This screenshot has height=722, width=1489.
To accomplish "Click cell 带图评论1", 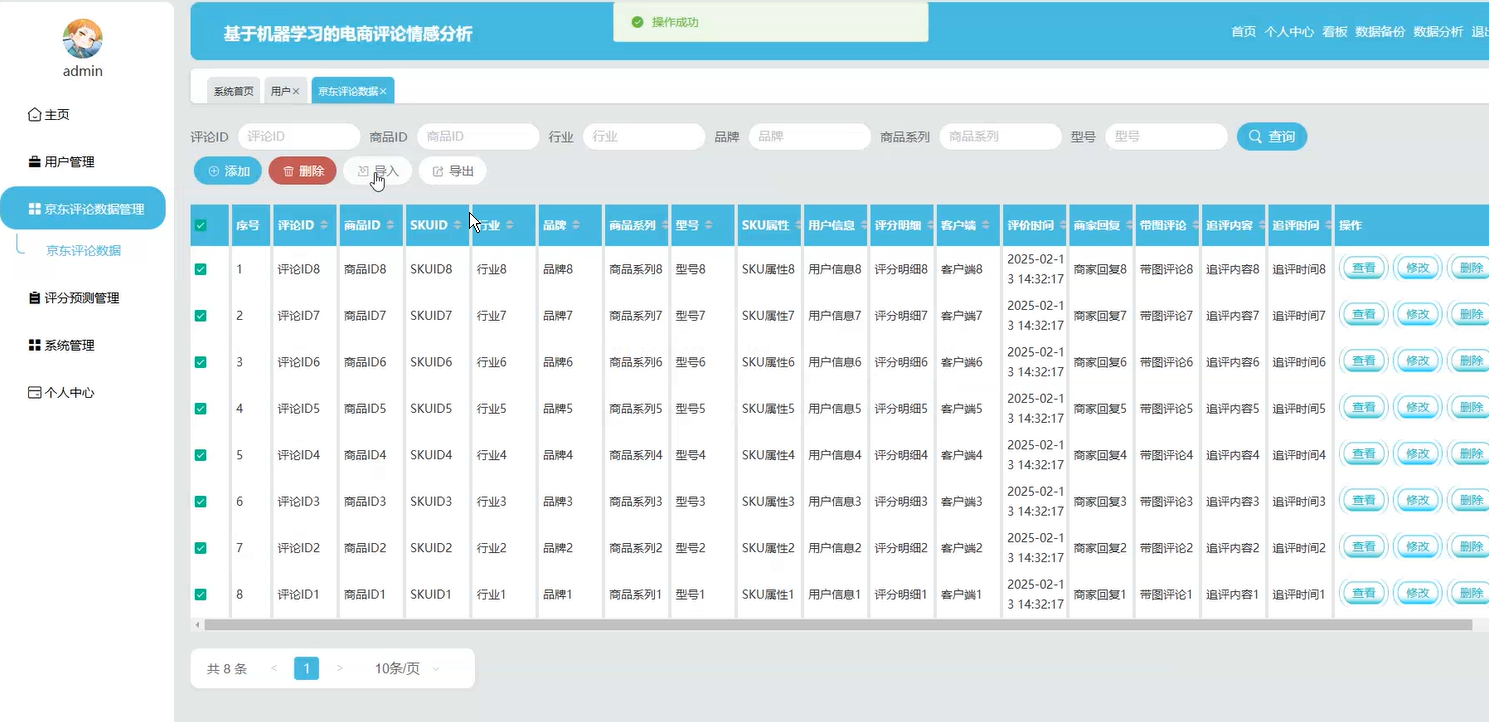I will [1166, 595].
